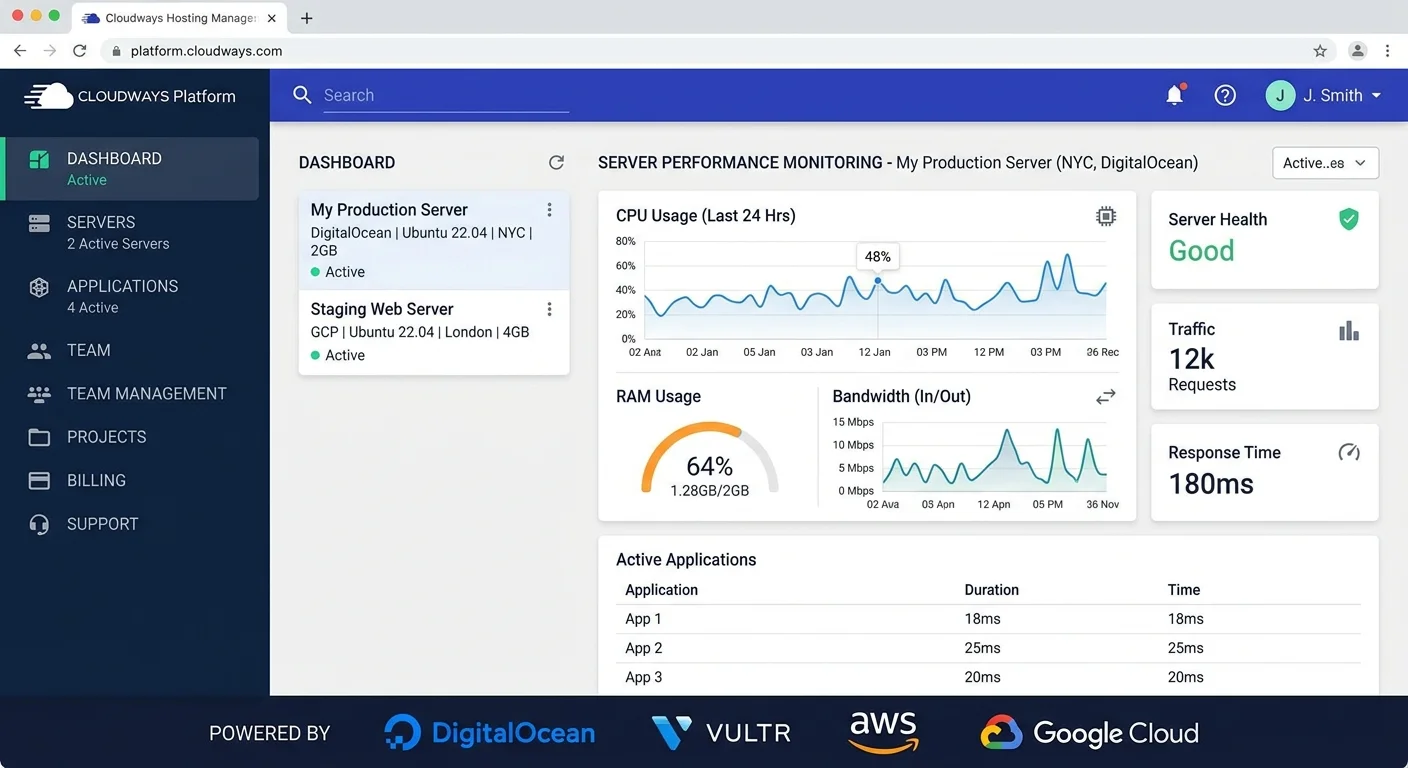Click the Response Time gauge icon
Viewport: 1408px width, 768px height.
[x=1348, y=452]
